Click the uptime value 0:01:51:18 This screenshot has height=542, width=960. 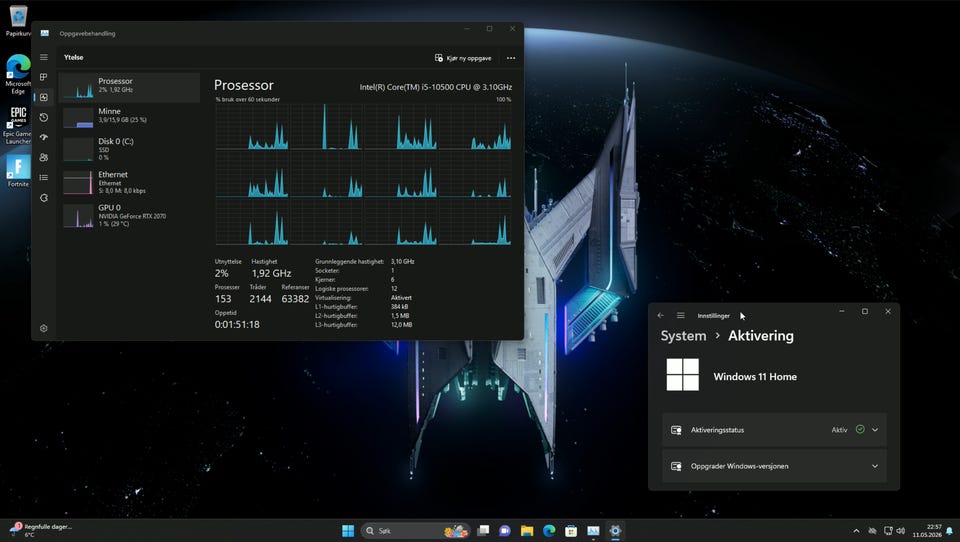click(x=237, y=325)
